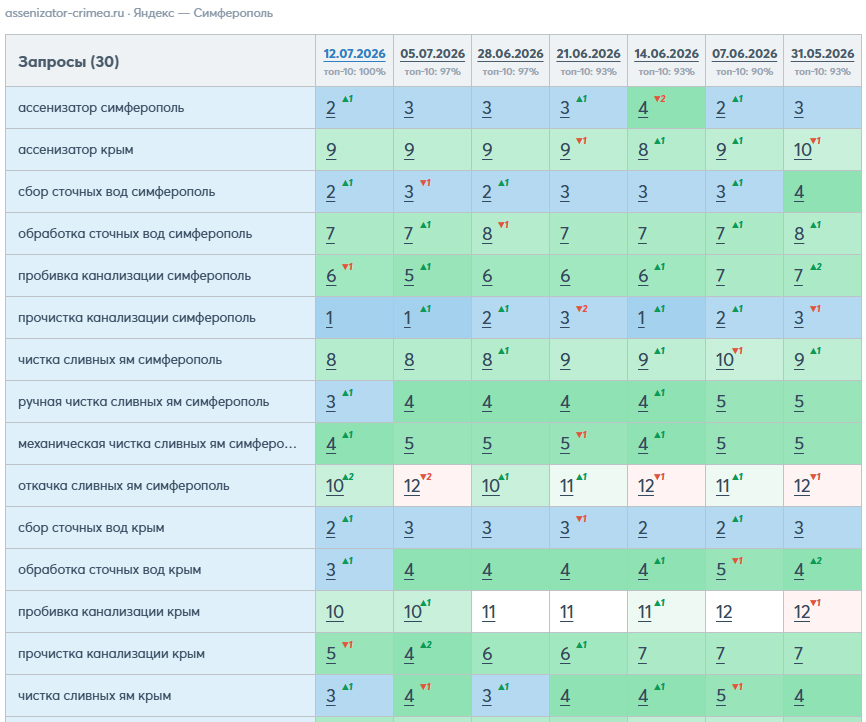The width and height of the screenshot is (866, 722).
Task: Select the 'Запросы (30)' column header
Action: click(68, 61)
